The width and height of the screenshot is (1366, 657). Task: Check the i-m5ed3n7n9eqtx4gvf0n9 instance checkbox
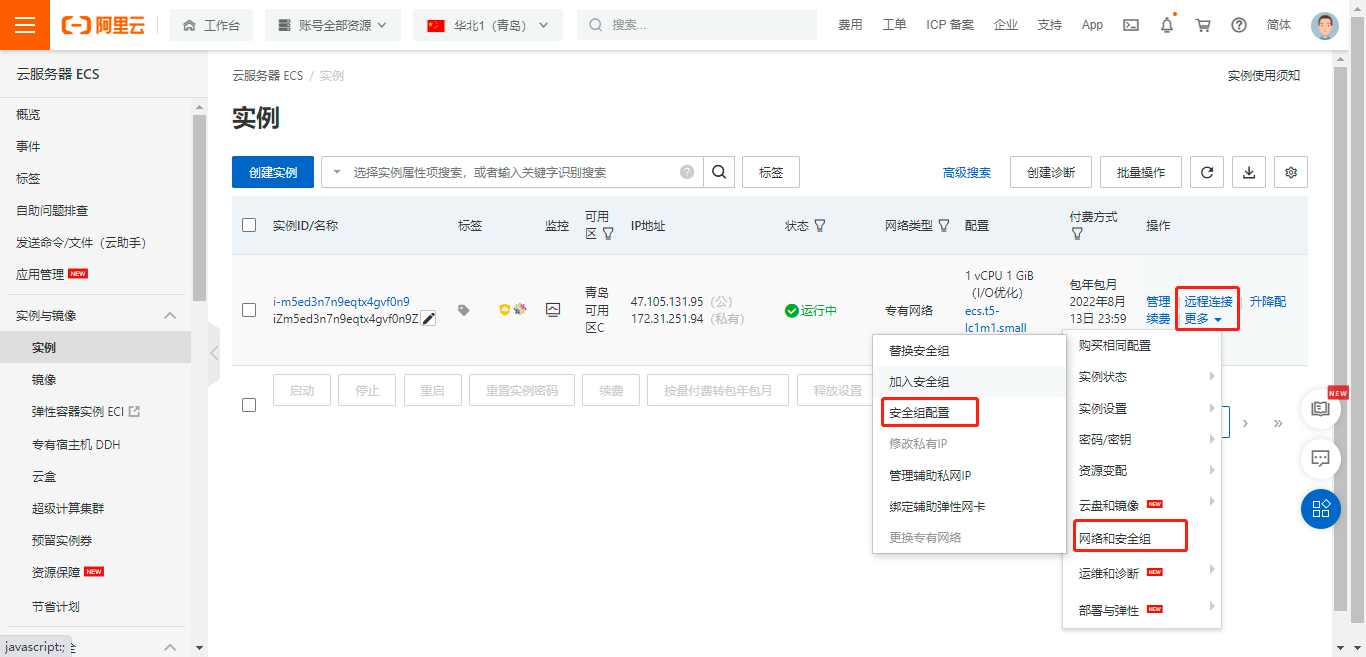click(x=249, y=310)
